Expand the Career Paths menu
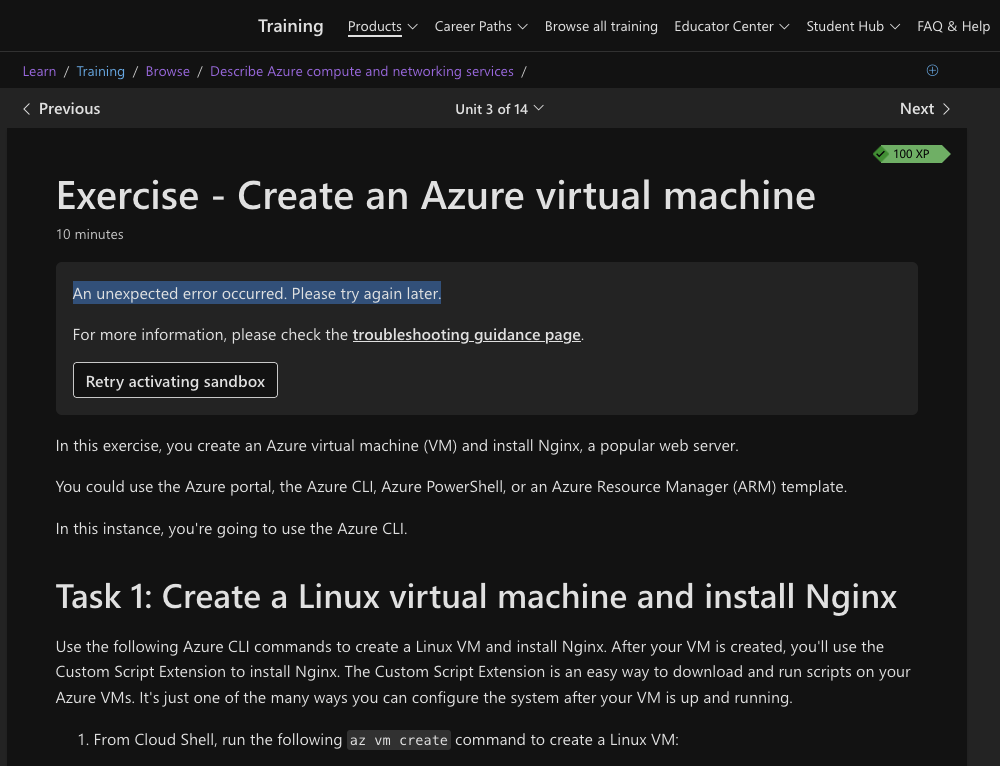The image size is (1000, 766). 481,26
